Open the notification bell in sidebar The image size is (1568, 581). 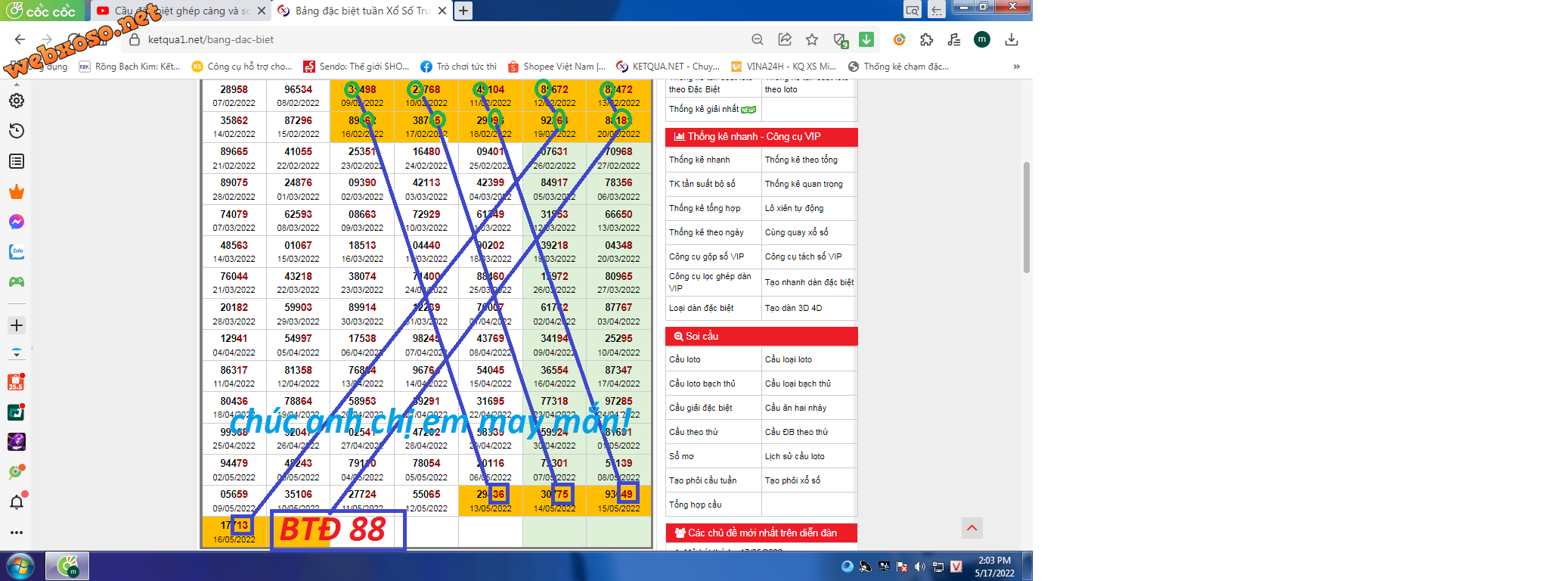tap(16, 502)
